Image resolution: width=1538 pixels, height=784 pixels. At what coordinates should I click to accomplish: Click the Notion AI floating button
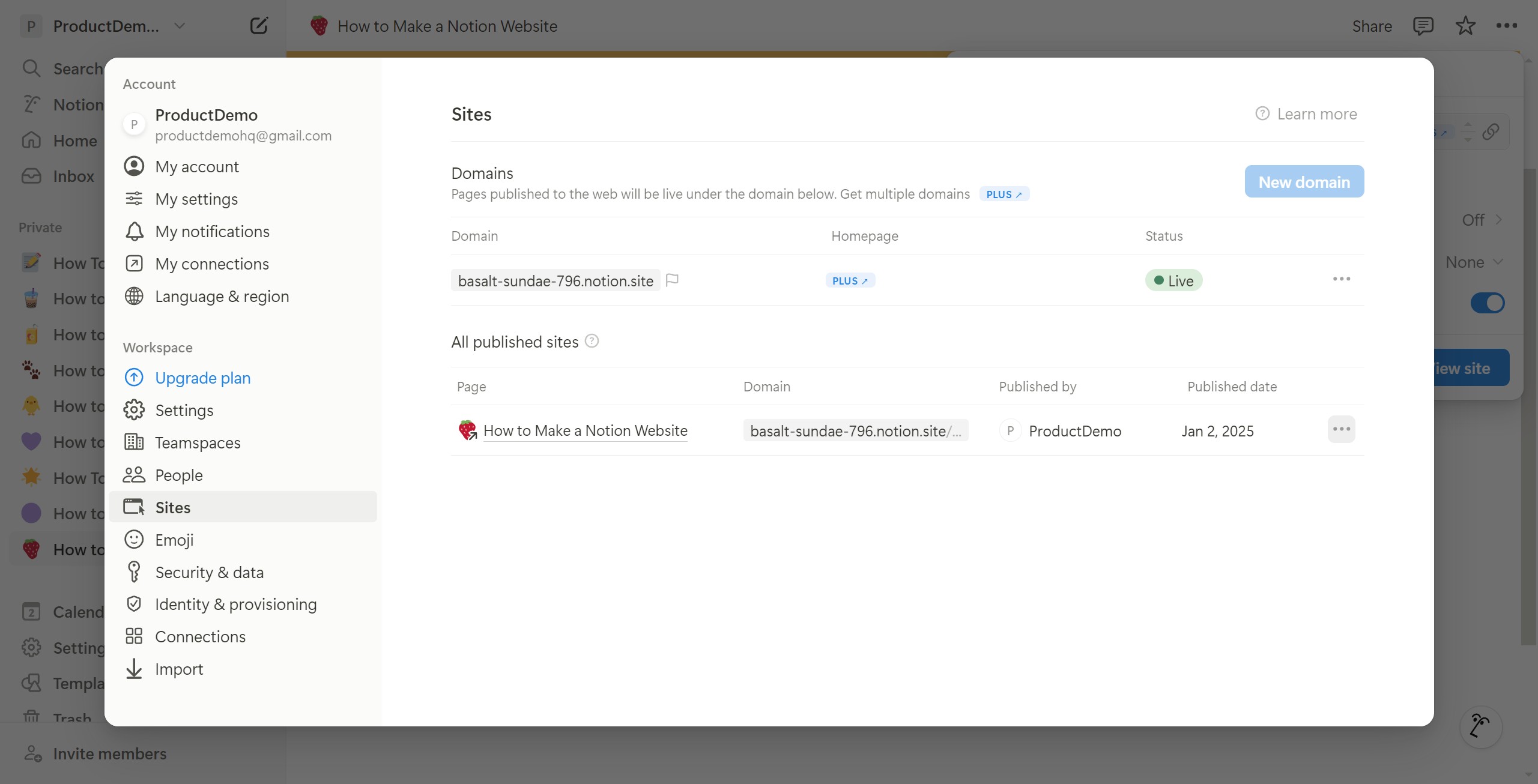click(x=1480, y=726)
